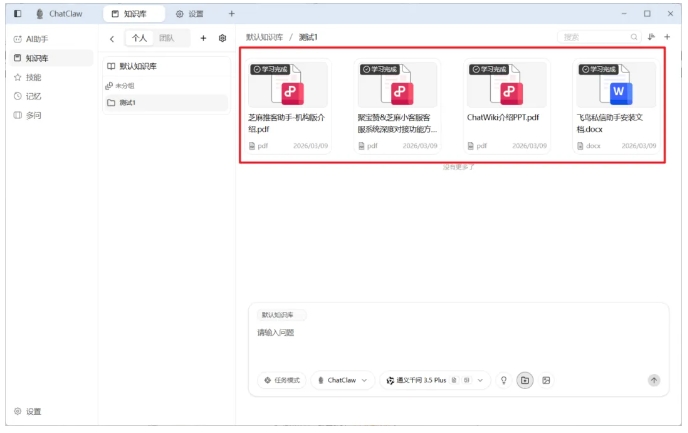This screenshot has width=688, height=433.
Task: Open knowledge base settings gear icon
Action: pyautogui.click(x=222, y=38)
